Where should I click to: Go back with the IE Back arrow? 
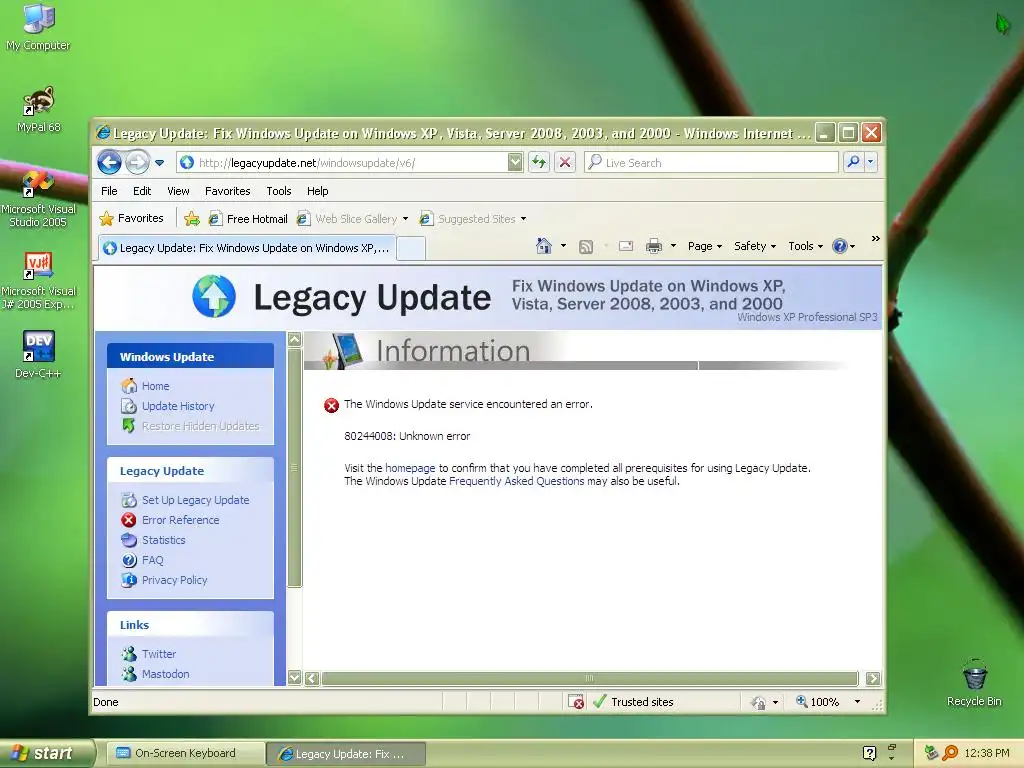[x=109, y=162]
